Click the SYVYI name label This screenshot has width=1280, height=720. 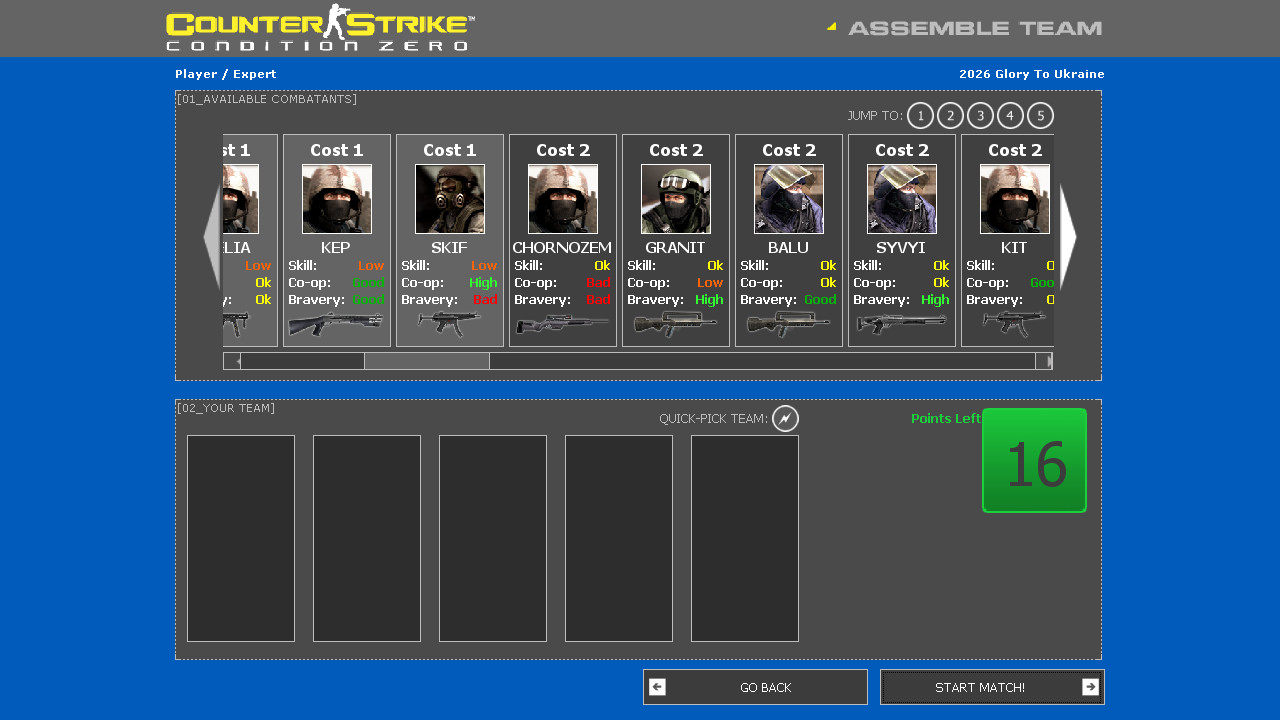[901, 248]
